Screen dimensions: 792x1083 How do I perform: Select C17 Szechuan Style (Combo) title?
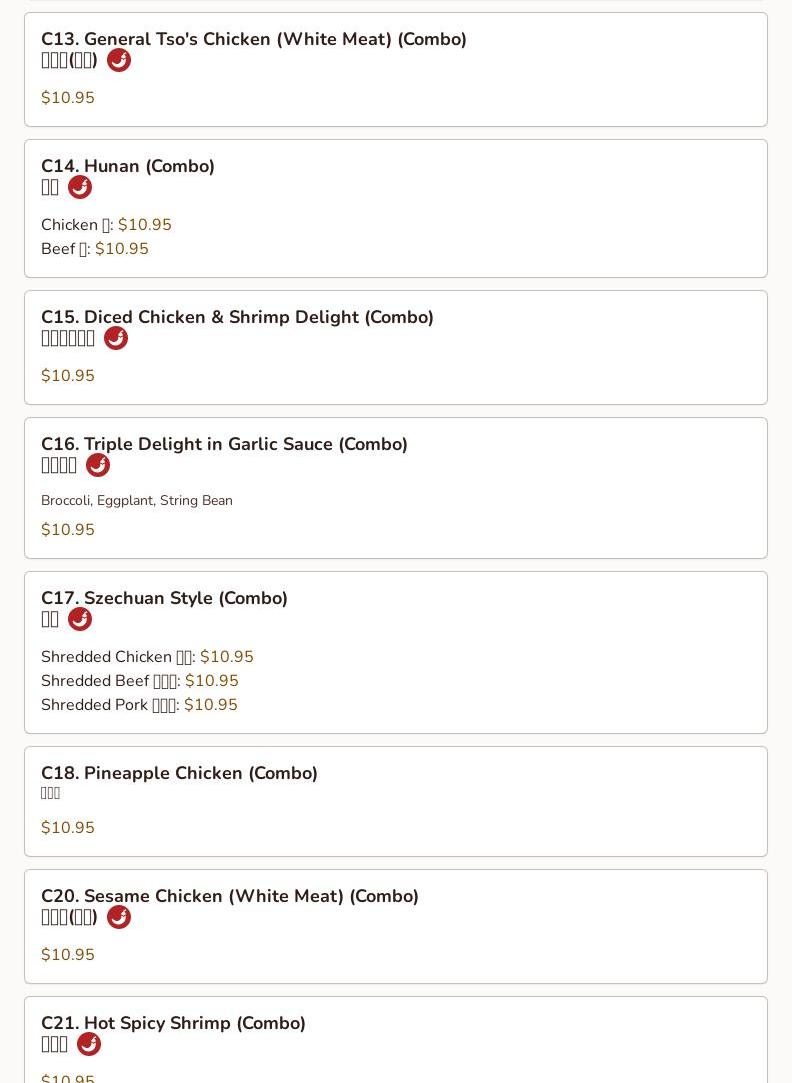[x=164, y=598]
